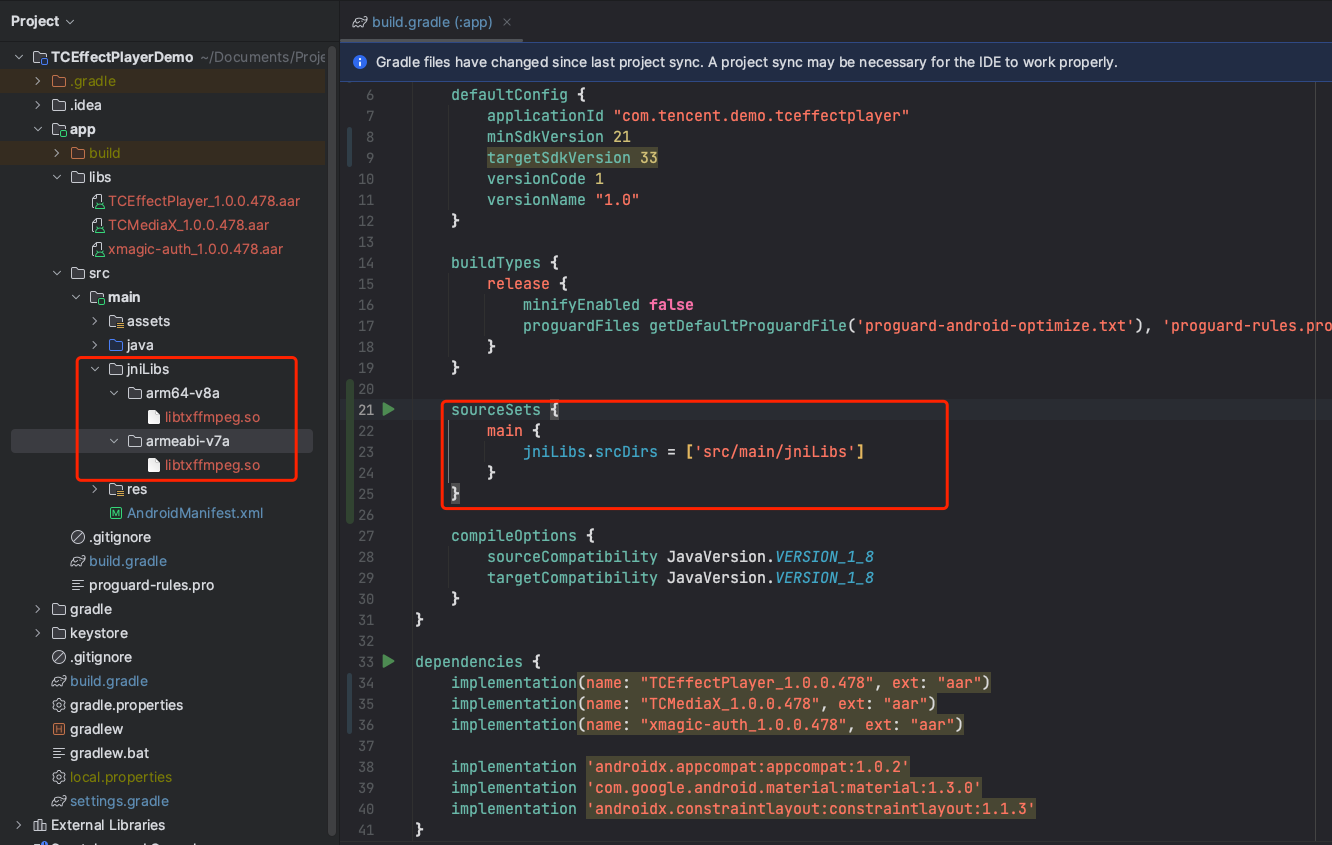This screenshot has height=845, width=1332.
Task: Open proguard-rules.pro file
Action: [151, 585]
